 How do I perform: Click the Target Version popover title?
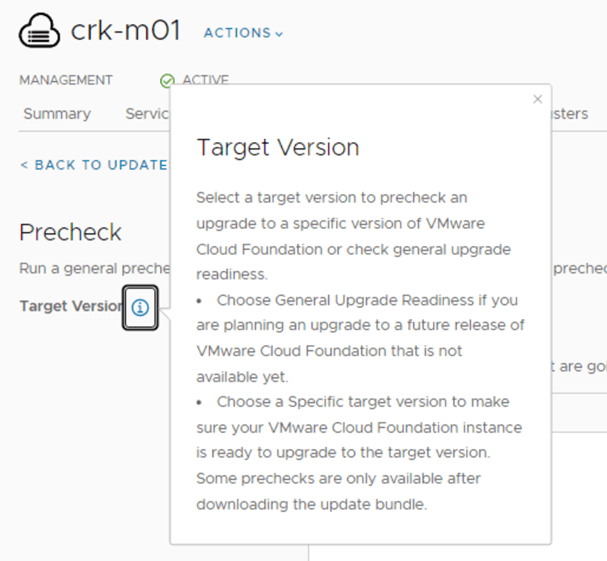pos(277,147)
